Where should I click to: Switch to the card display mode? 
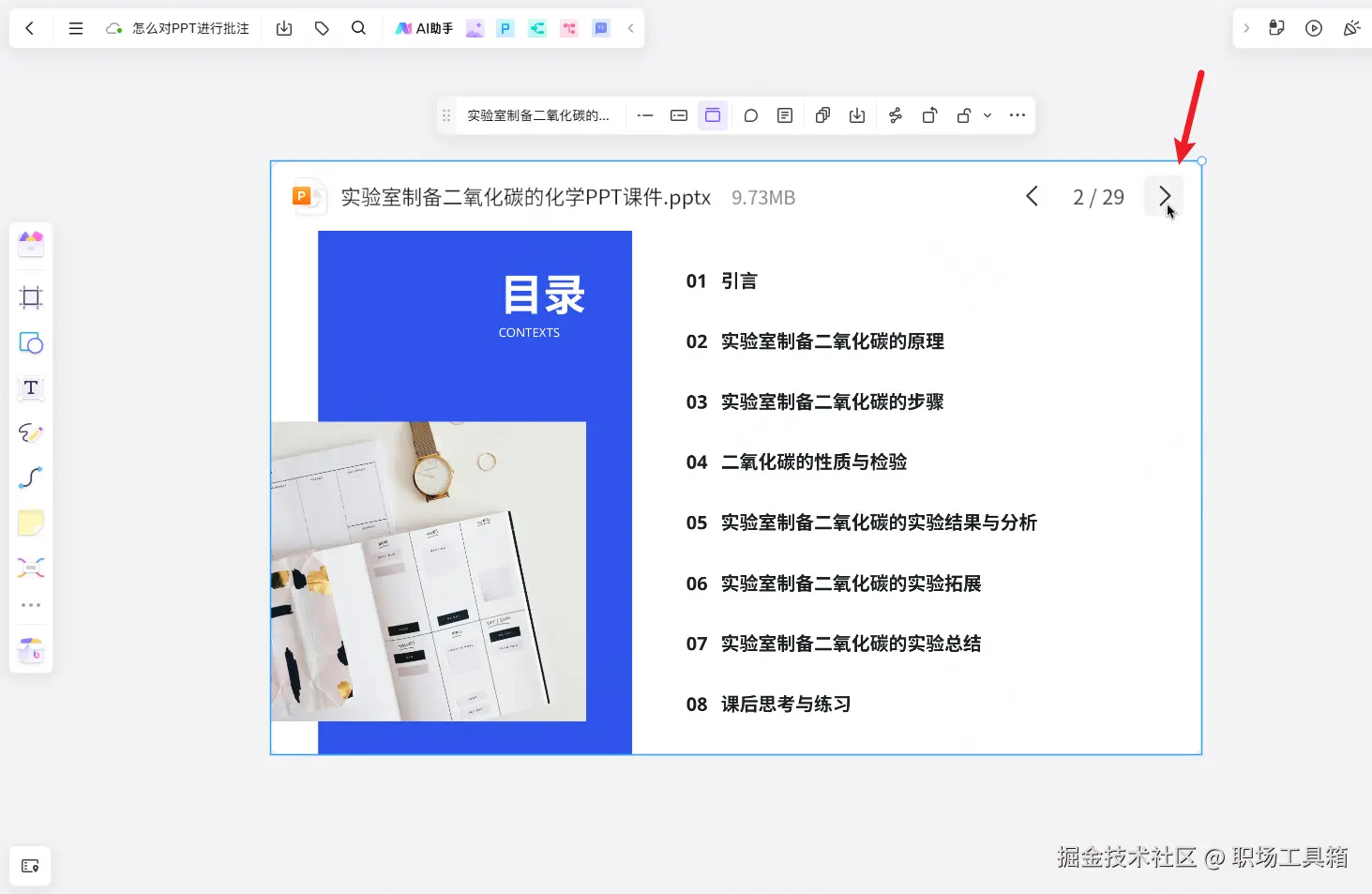tap(679, 115)
